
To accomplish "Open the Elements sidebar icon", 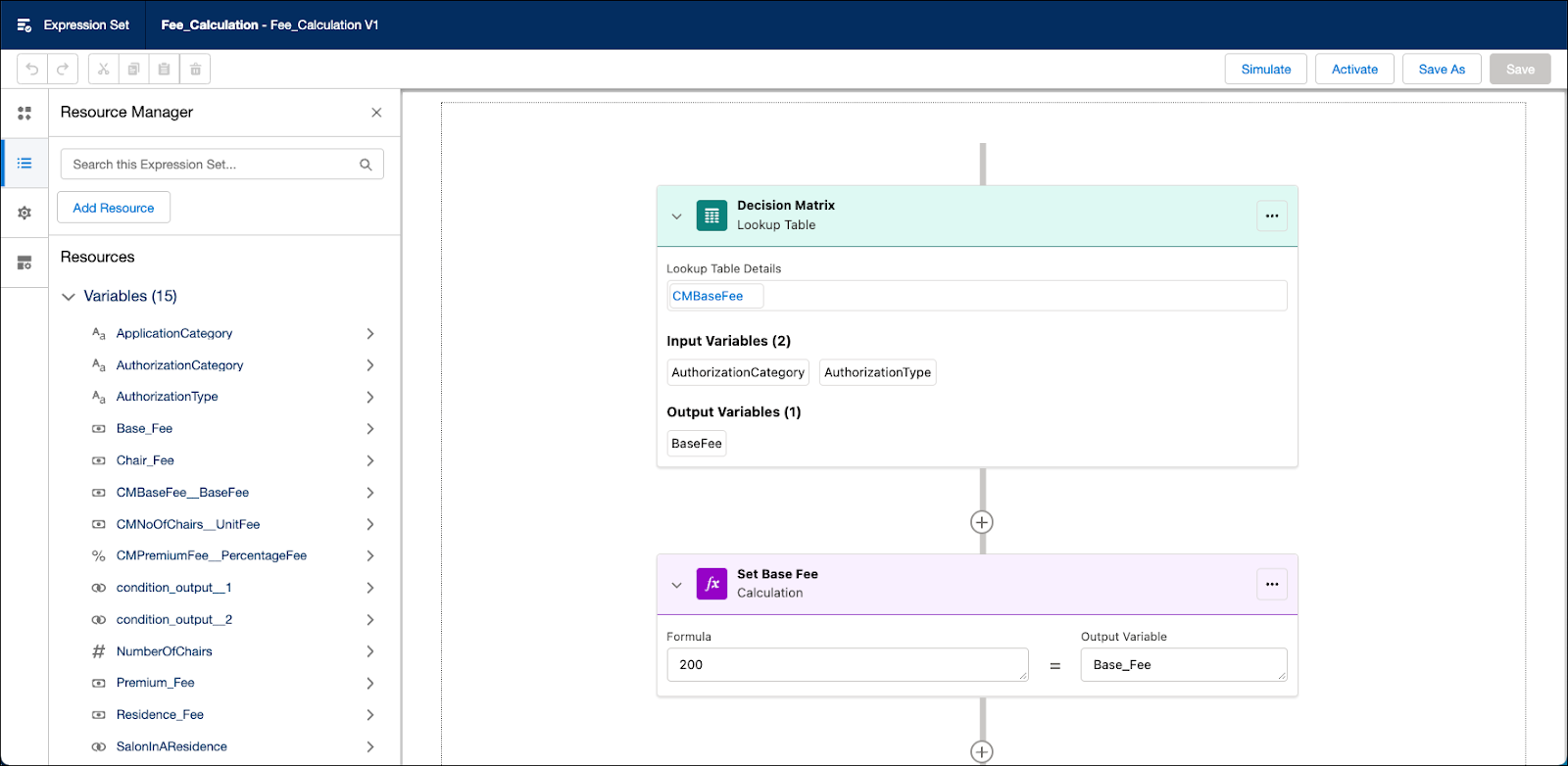I will [24, 114].
